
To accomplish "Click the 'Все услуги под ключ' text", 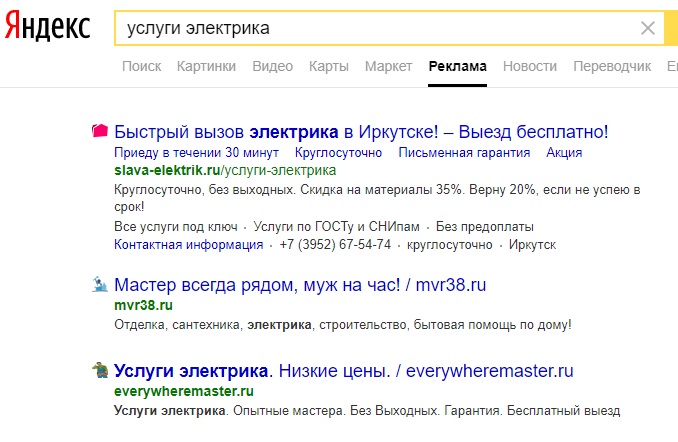I will click(x=176, y=227).
